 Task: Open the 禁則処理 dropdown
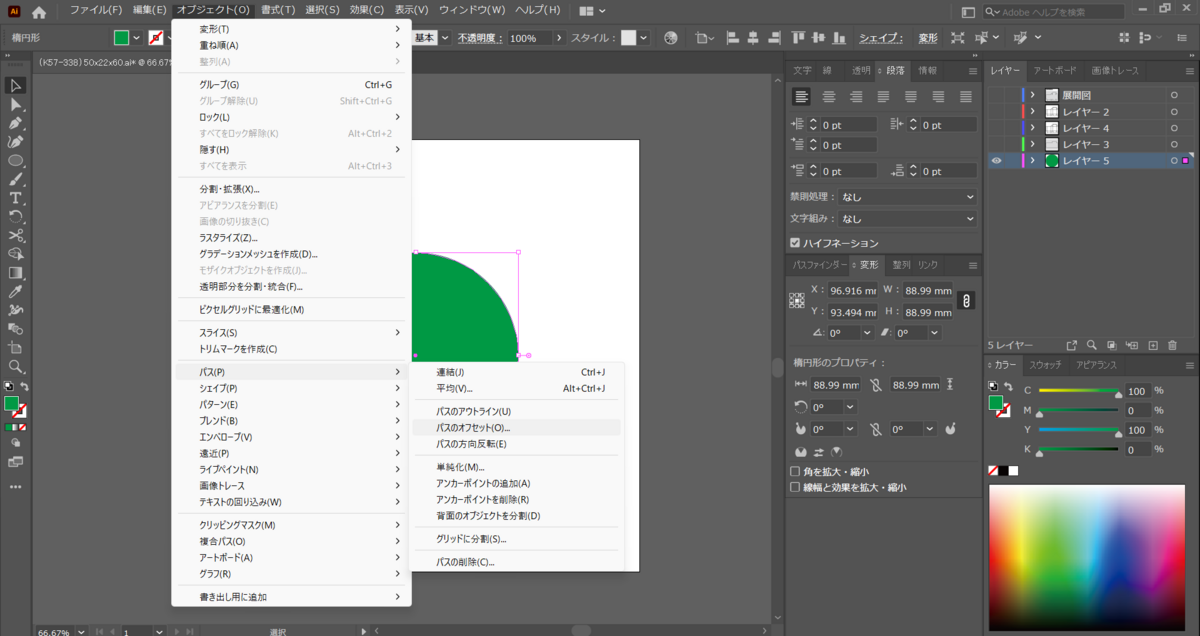tap(907, 197)
